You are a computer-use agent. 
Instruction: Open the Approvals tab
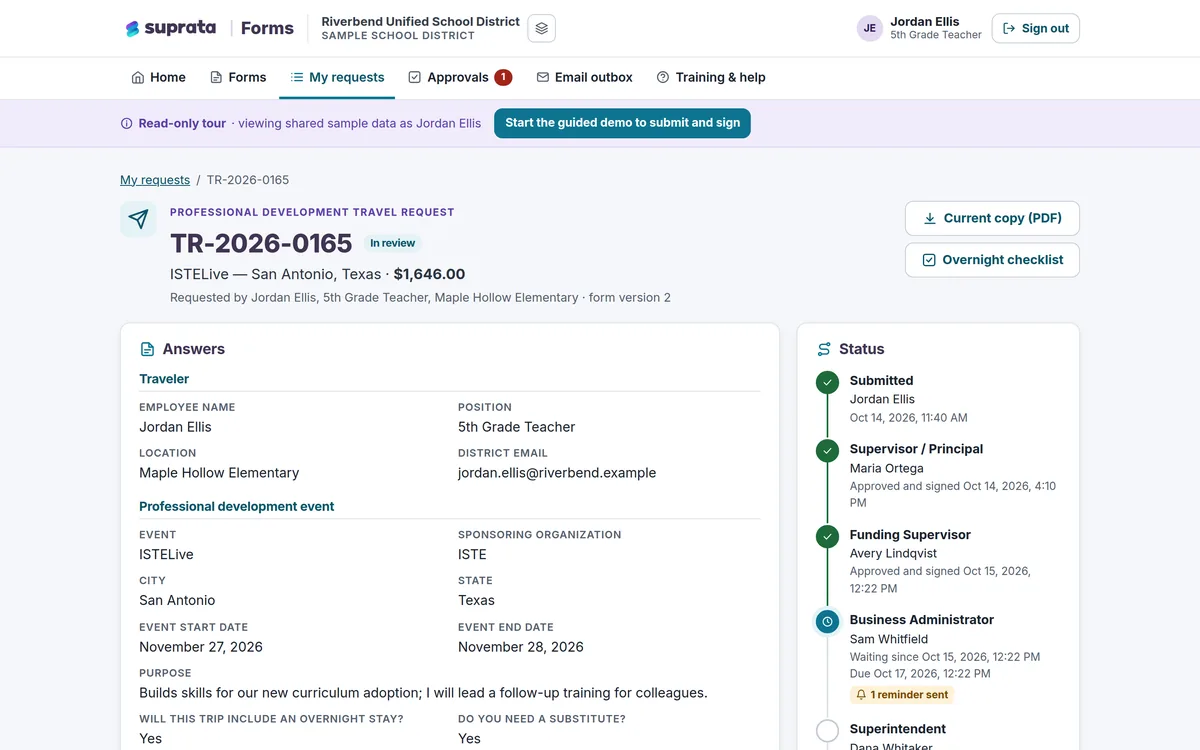coord(460,77)
